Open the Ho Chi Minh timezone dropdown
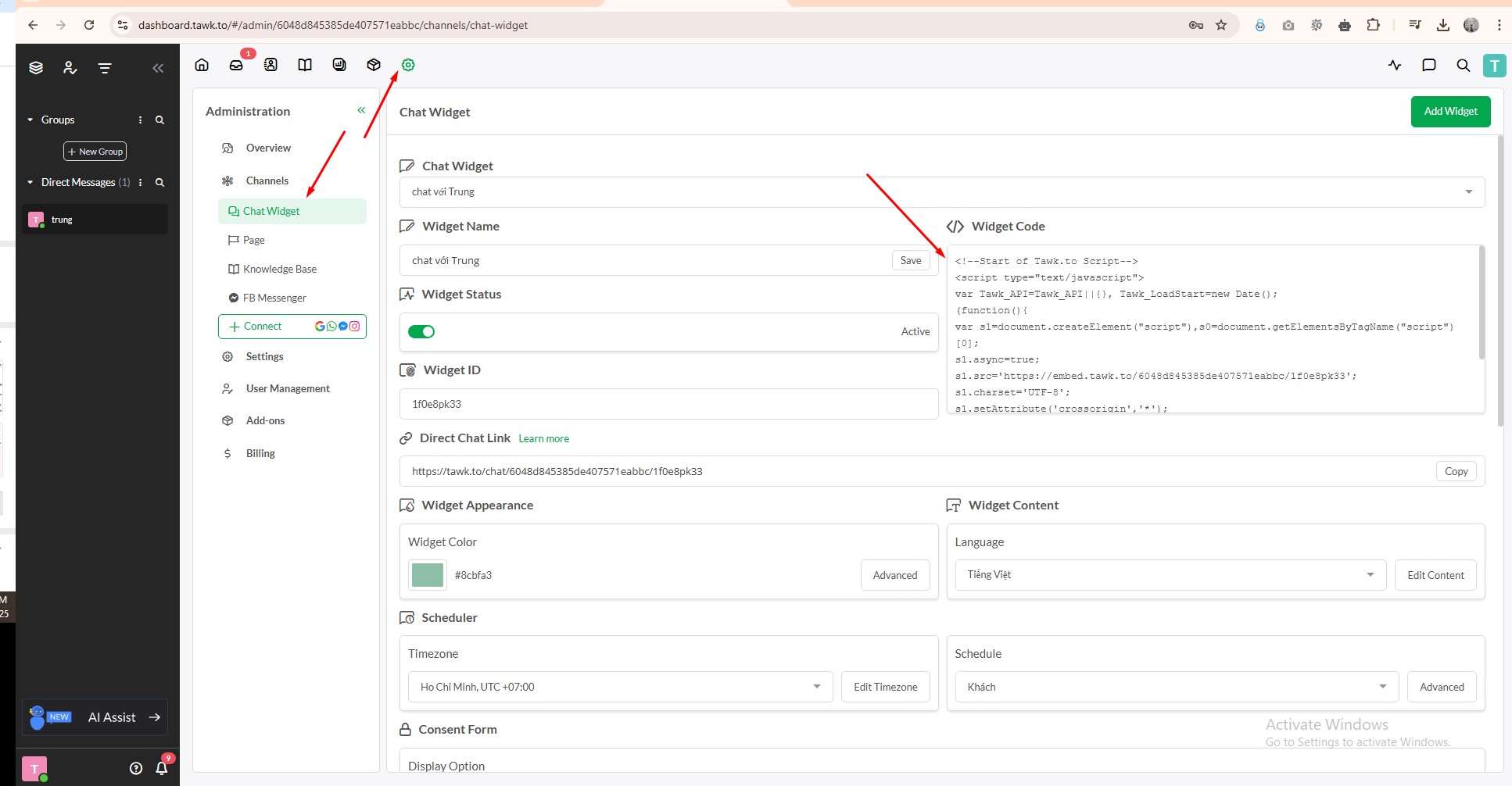This screenshot has width=1512, height=786. pyautogui.click(x=620, y=687)
